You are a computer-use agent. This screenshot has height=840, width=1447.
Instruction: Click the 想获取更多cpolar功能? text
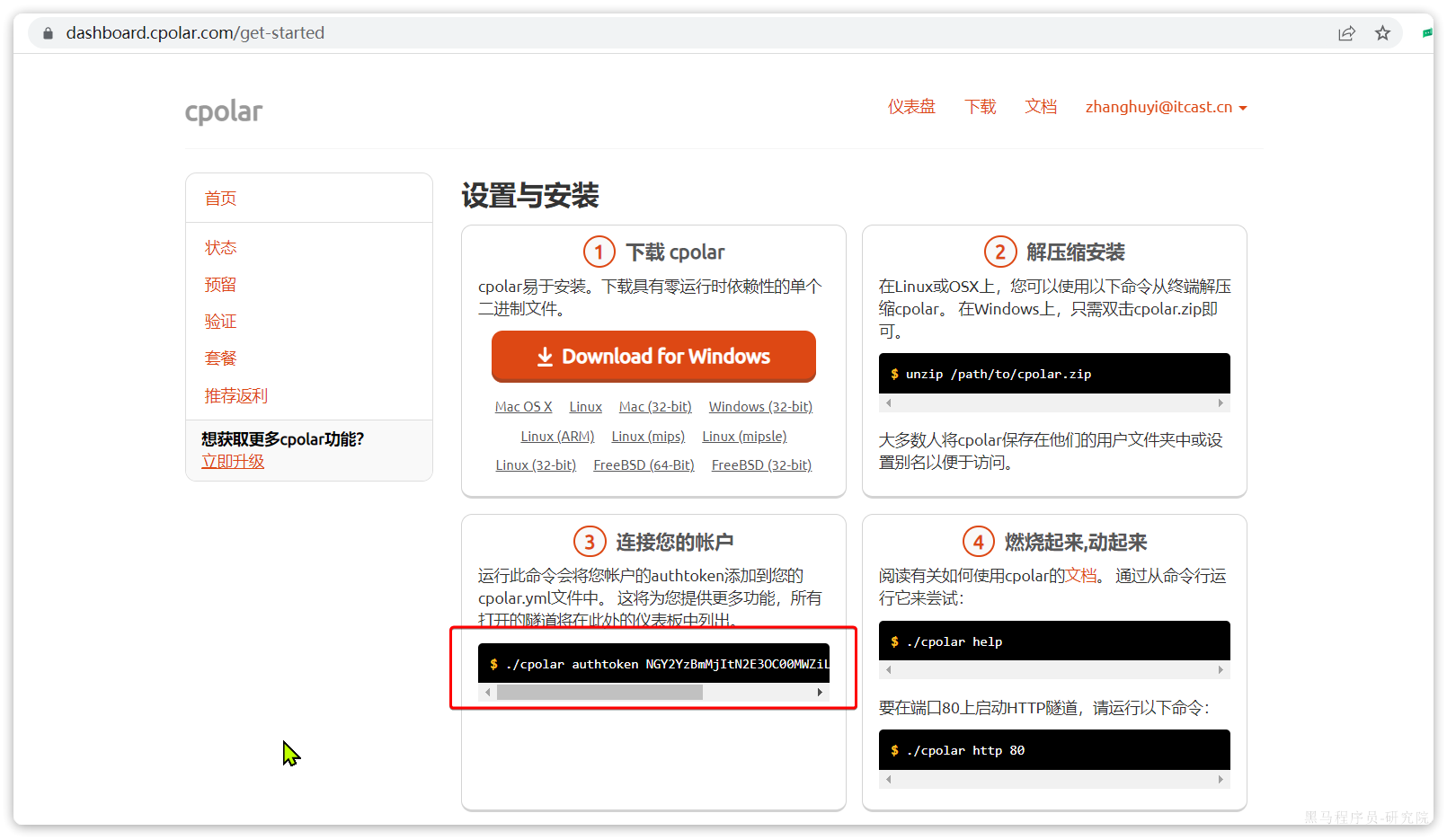pos(282,439)
